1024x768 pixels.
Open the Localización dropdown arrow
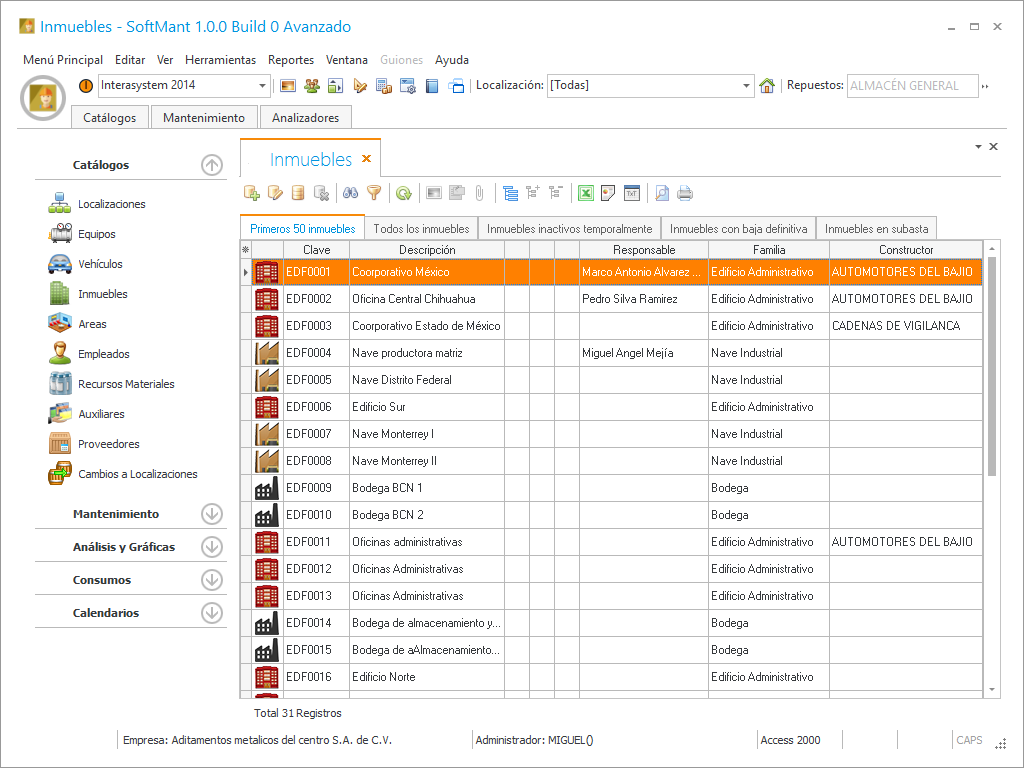(x=746, y=86)
